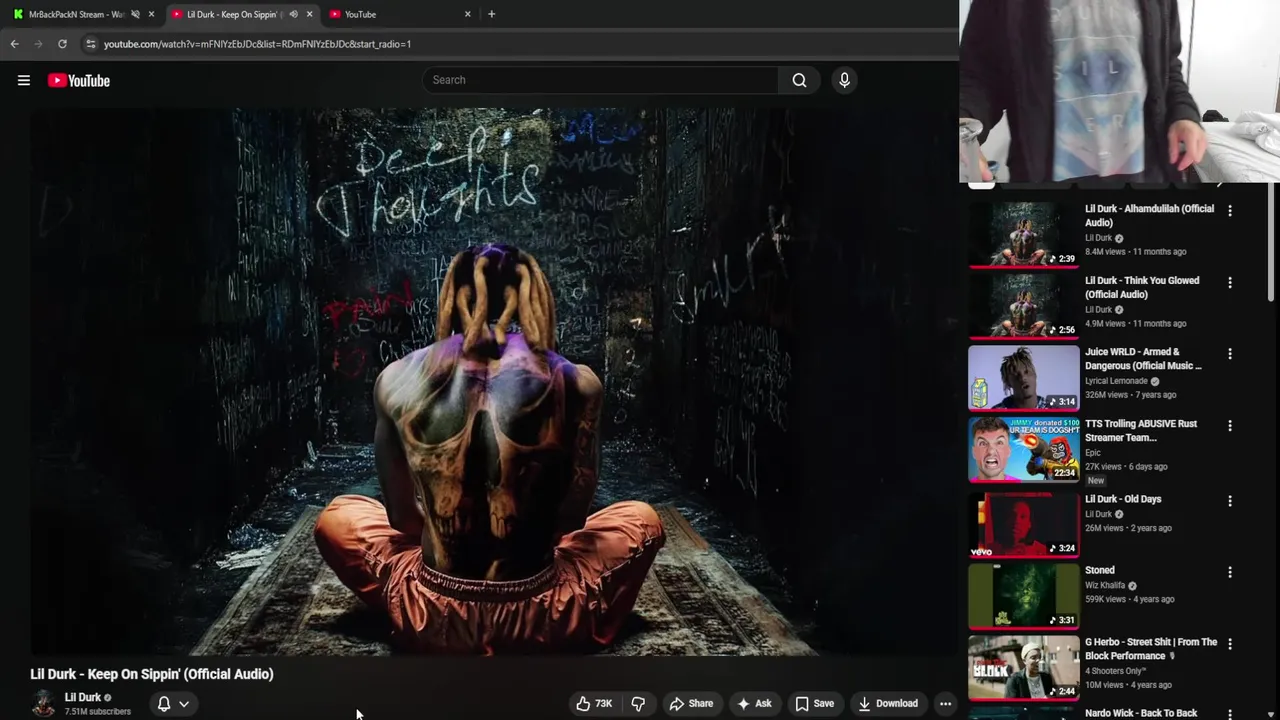The height and width of the screenshot is (720, 1280).
Task: Click Keep On Sippin' video title text
Action: click(x=152, y=674)
